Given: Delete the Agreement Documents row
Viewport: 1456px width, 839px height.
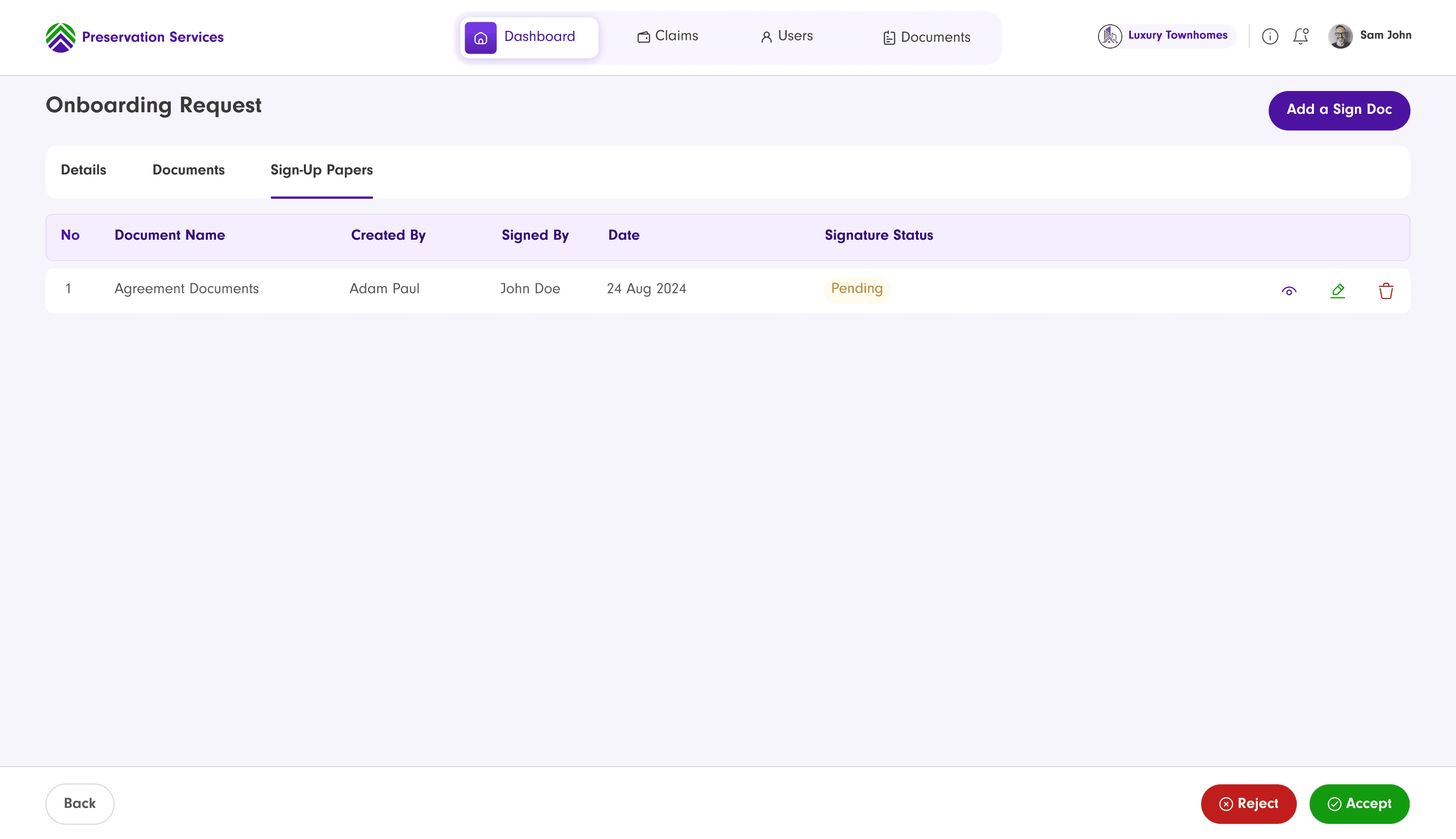Looking at the screenshot, I should click(x=1386, y=291).
